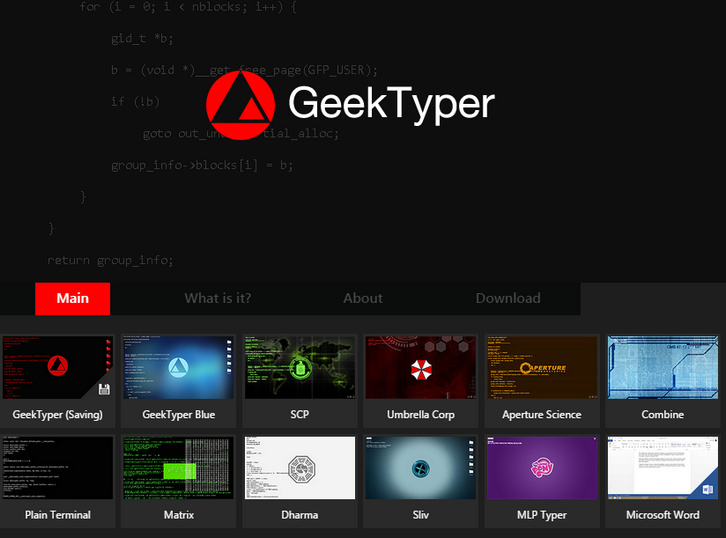This screenshot has height=538, width=726.
Task: Choose the SCP theme preview image
Action: [299, 367]
